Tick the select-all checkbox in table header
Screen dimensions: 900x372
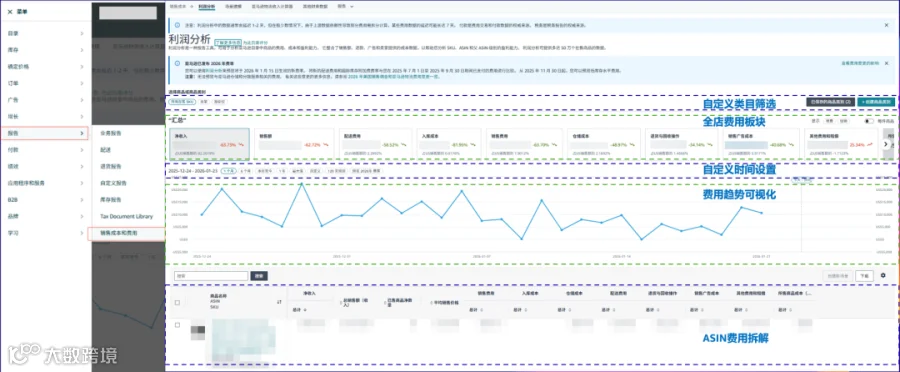(x=177, y=303)
